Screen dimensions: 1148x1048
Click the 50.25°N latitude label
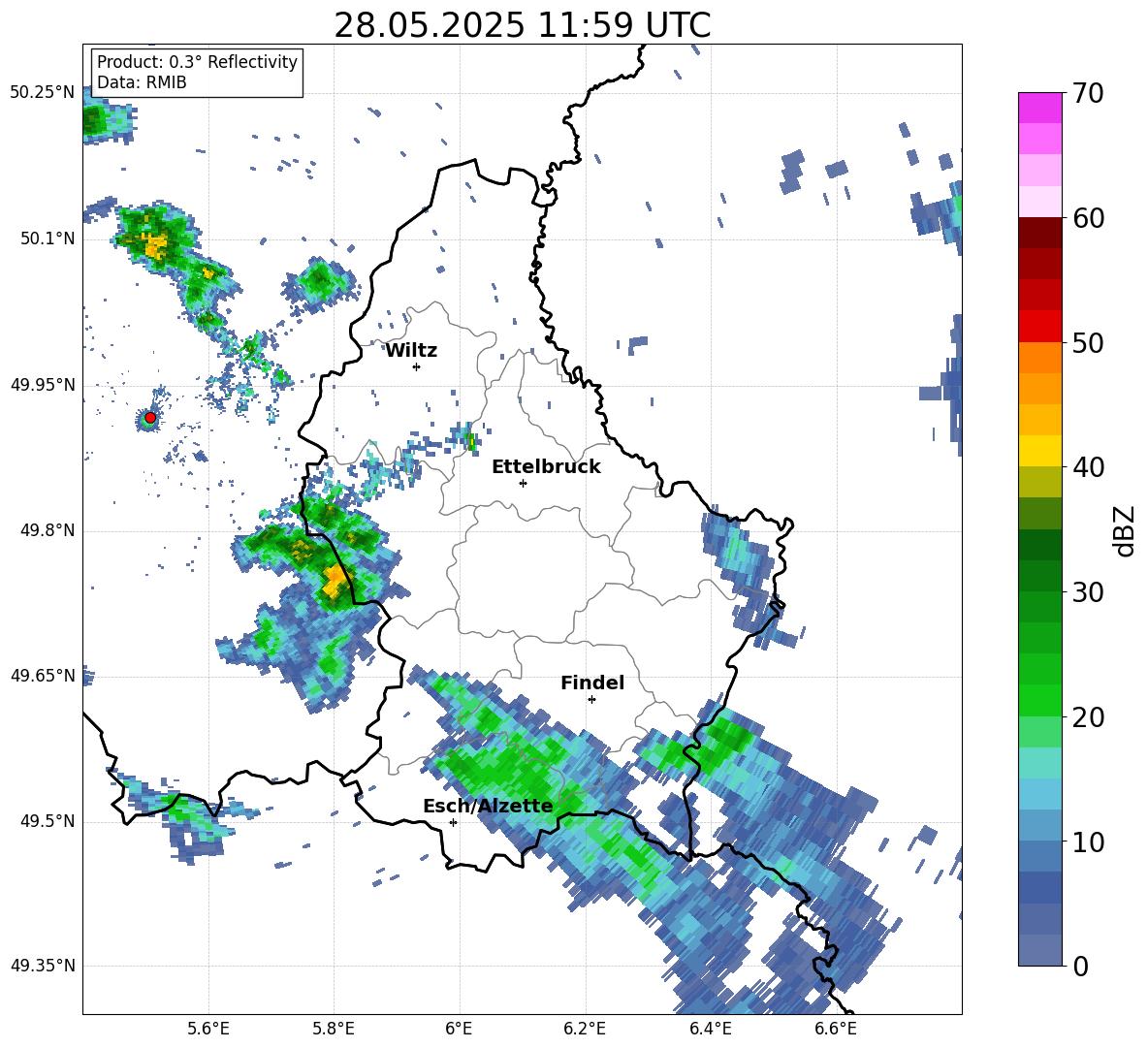(x=43, y=93)
